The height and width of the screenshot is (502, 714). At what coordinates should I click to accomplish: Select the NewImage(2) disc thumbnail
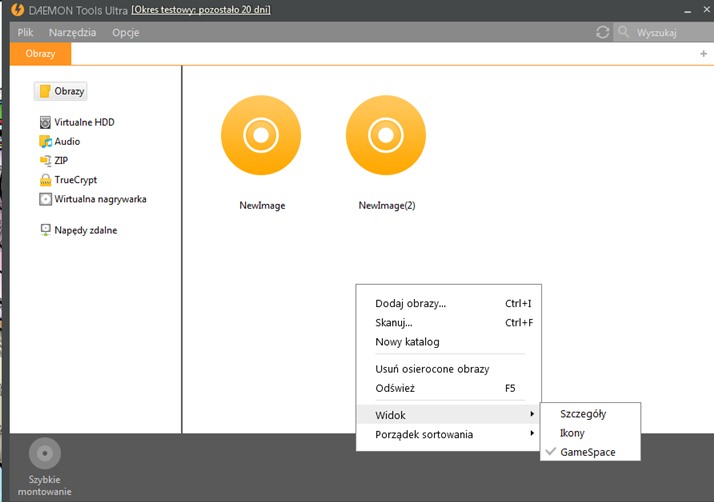coord(386,135)
